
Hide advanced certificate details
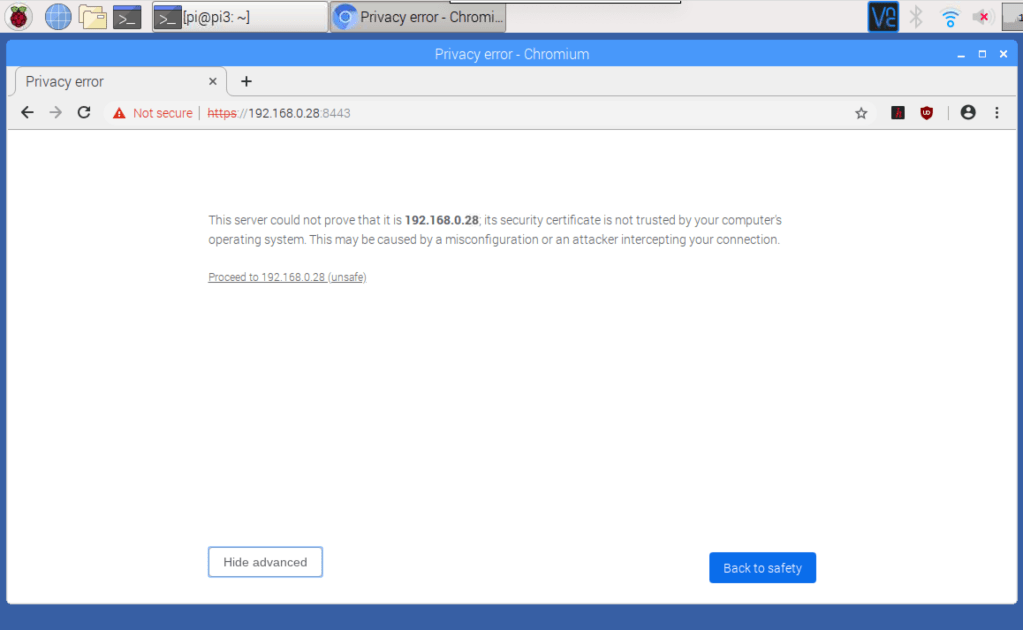[265, 561]
